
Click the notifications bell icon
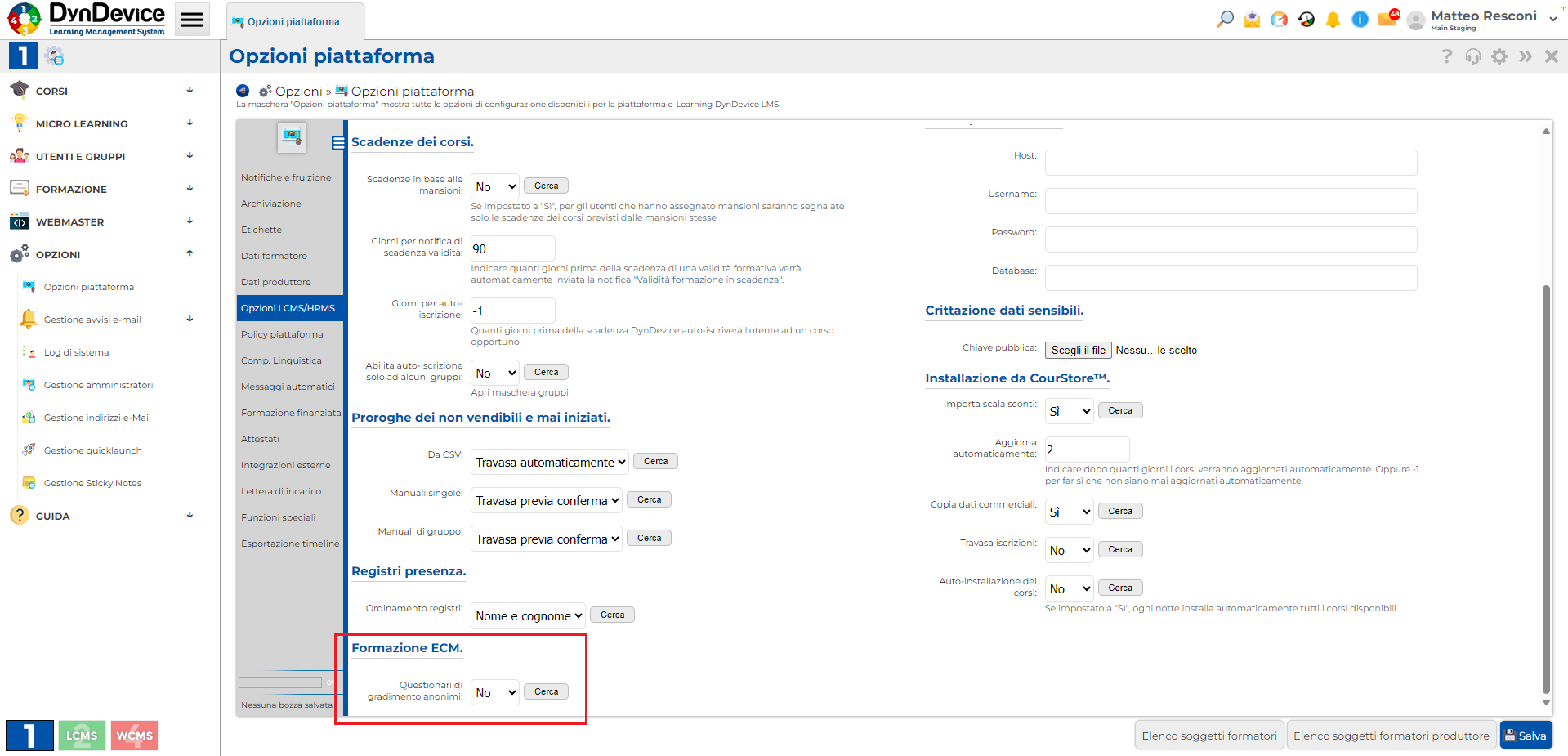tap(1333, 18)
